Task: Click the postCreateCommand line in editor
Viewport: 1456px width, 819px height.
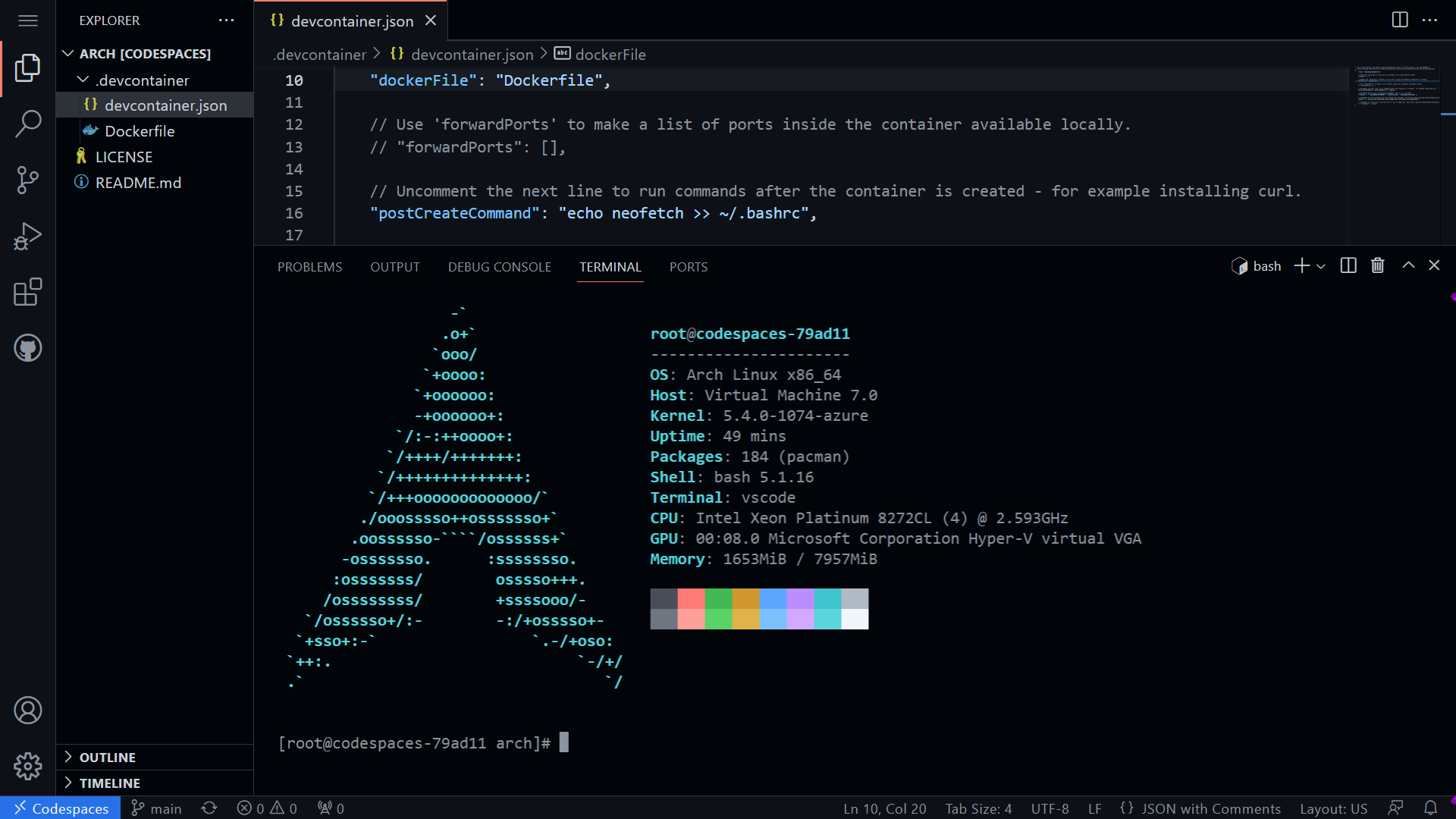Action: 594,213
